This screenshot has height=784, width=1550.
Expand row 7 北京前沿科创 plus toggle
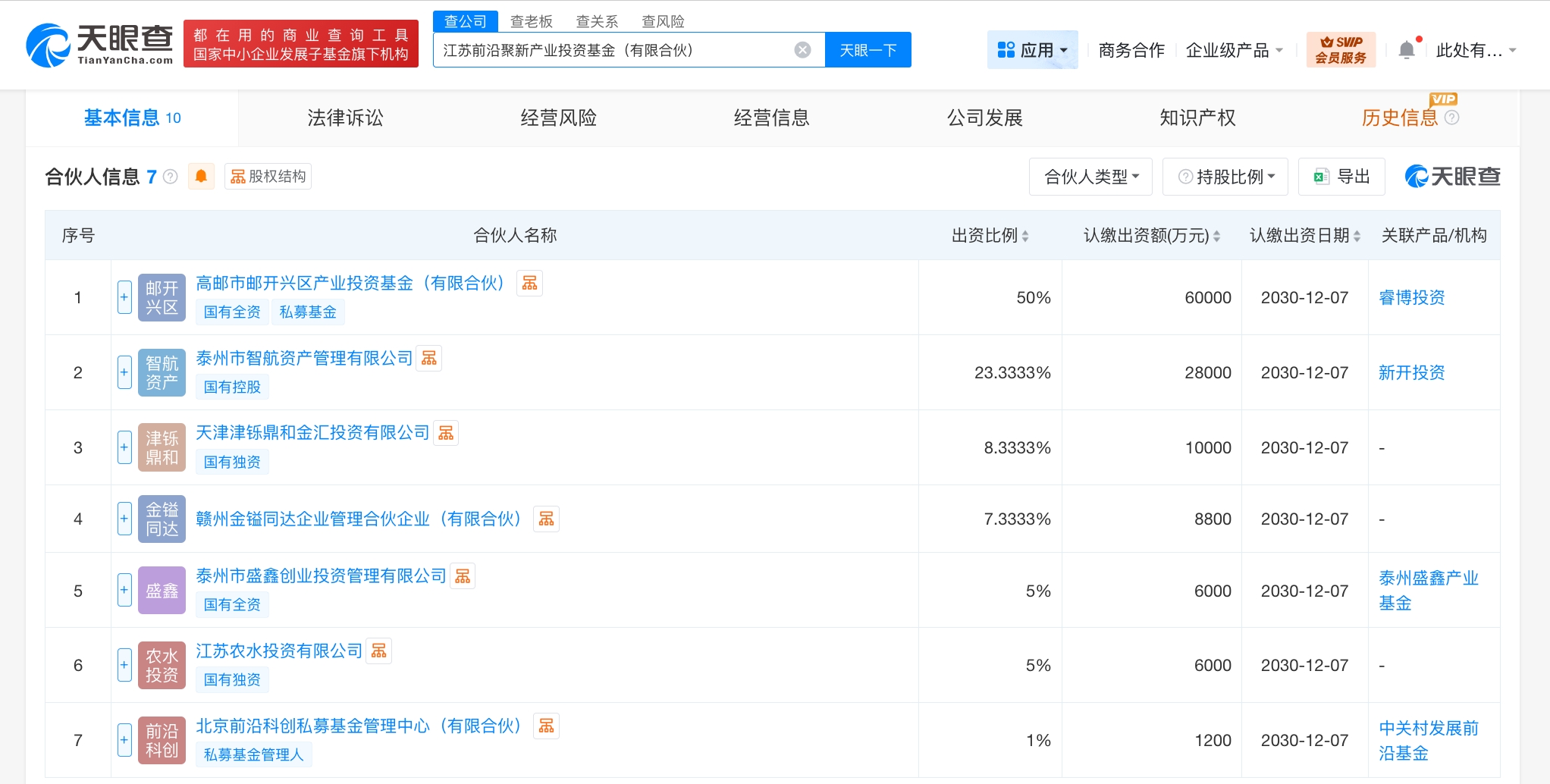pos(124,740)
